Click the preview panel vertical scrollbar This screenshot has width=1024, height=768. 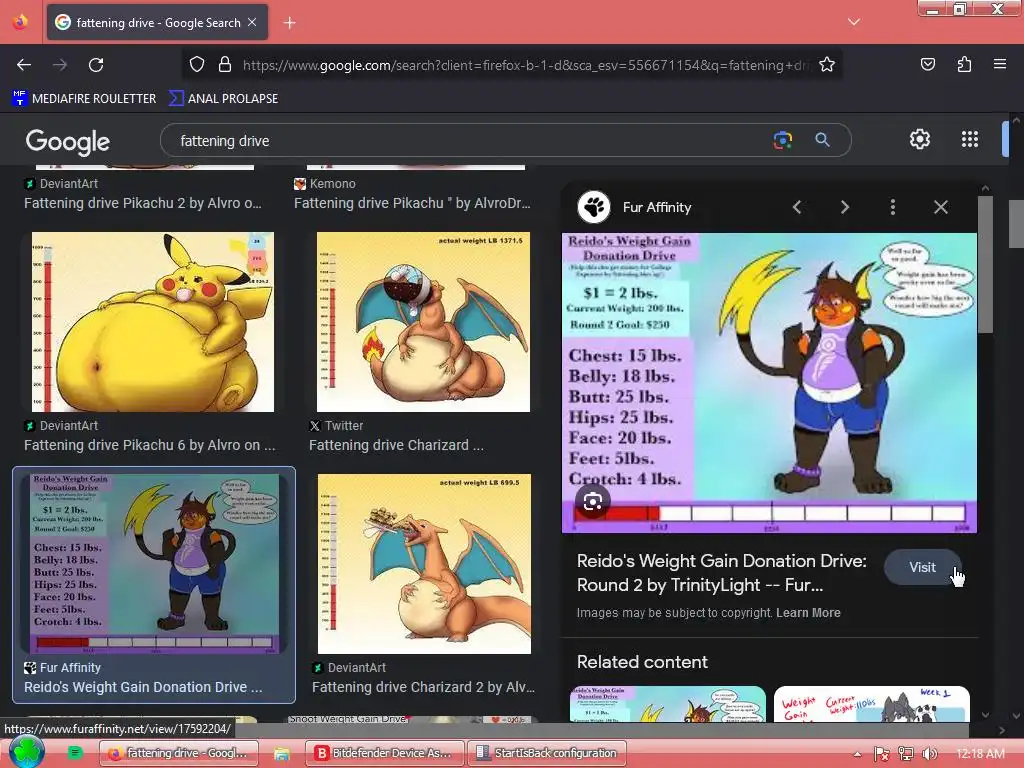tap(985, 264)
